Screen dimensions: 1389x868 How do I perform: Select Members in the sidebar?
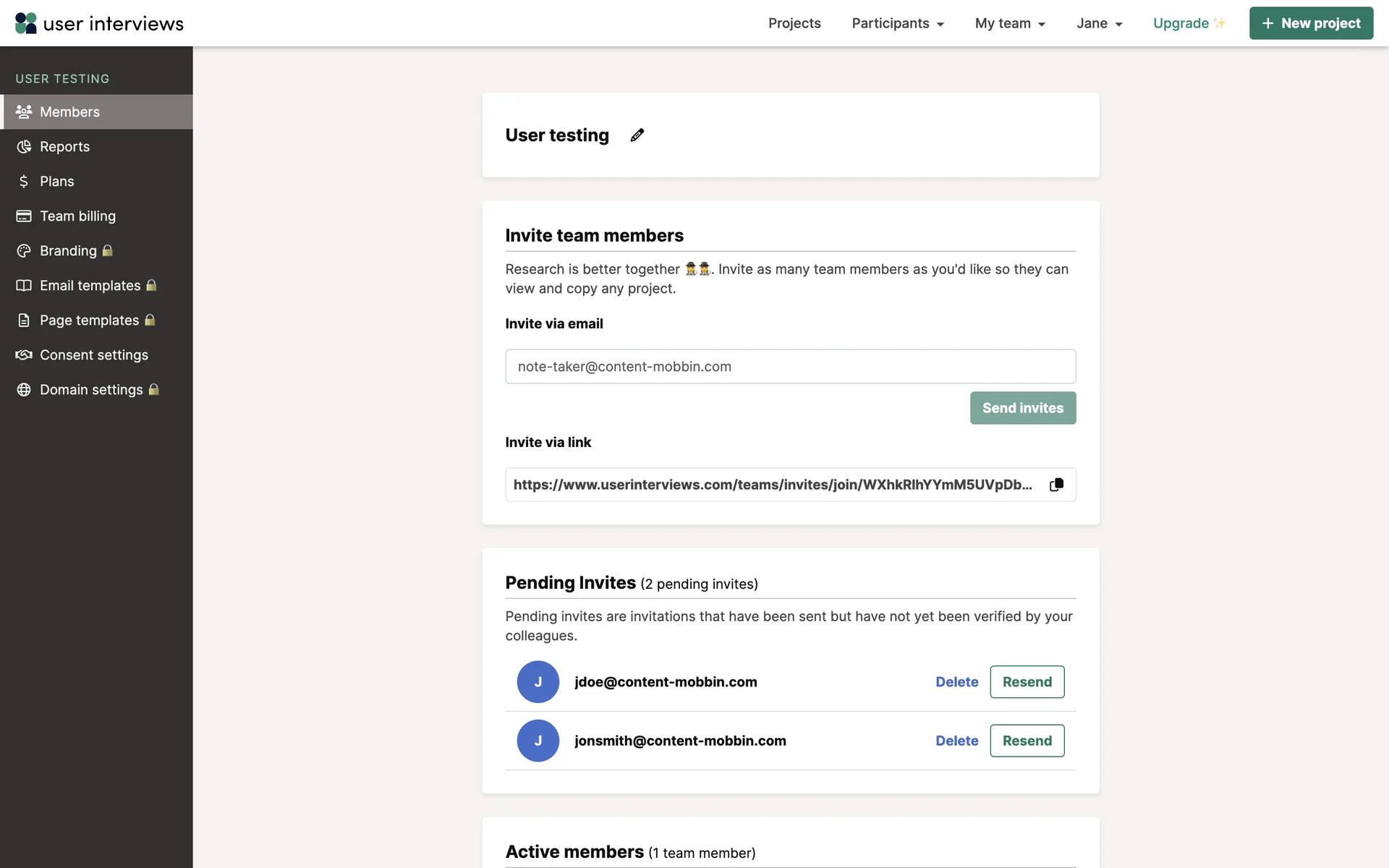point(69,112)
